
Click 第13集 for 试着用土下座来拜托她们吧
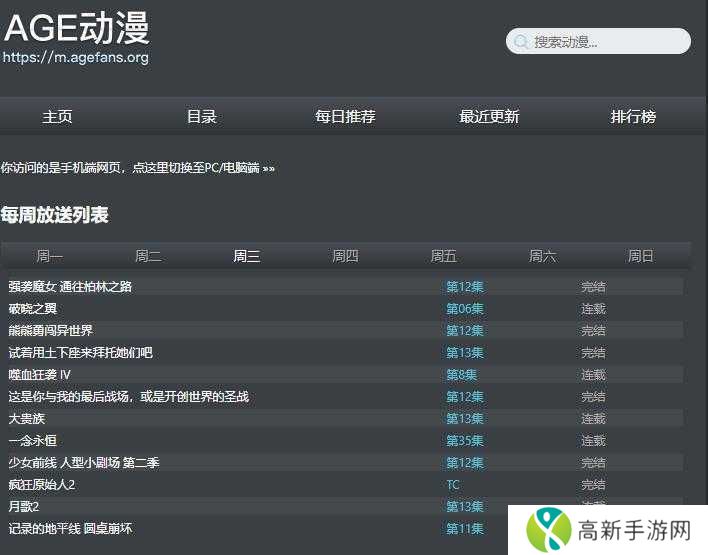coord(465,353)
